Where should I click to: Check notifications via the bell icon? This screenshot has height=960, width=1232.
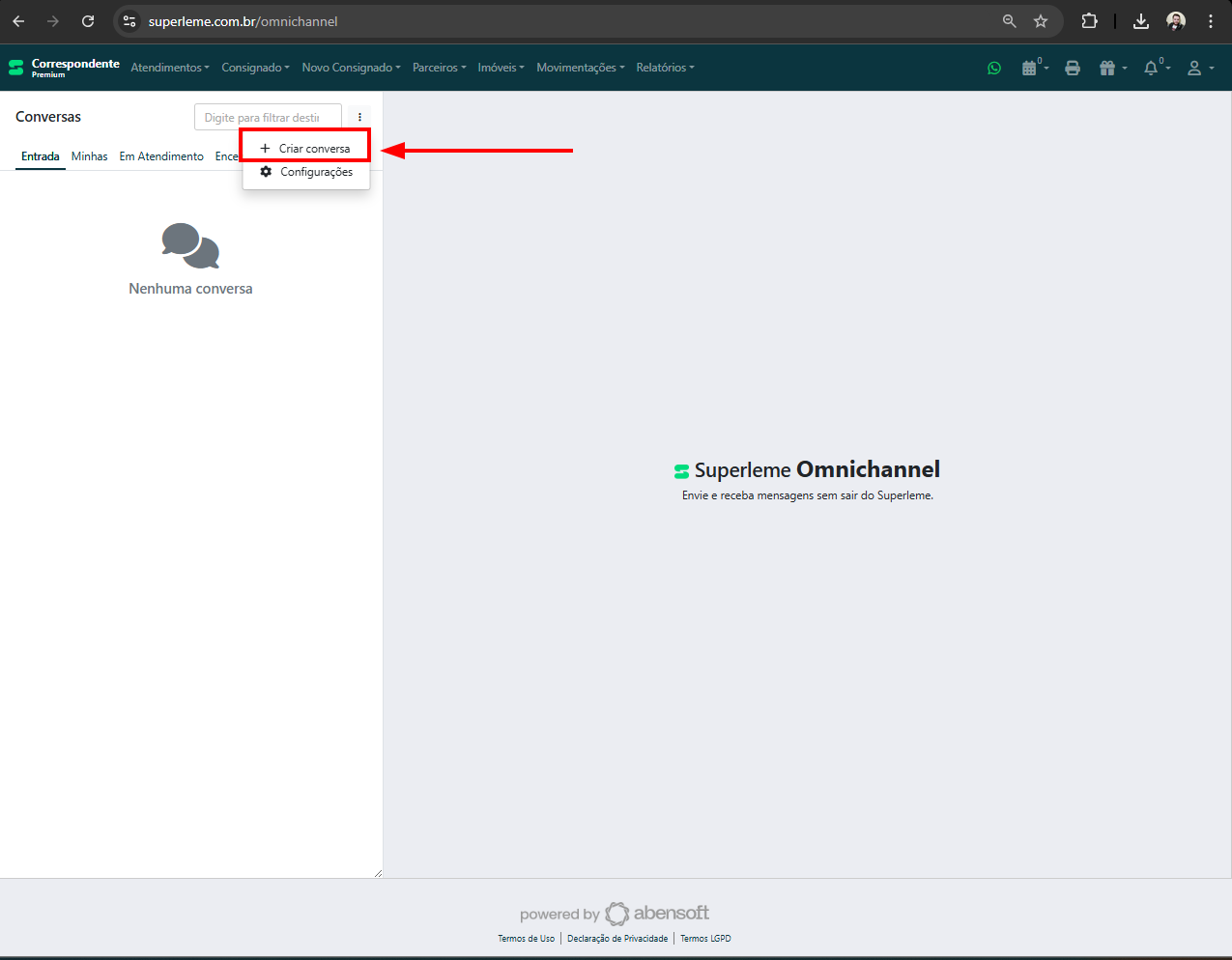[x=1152, y=68]
